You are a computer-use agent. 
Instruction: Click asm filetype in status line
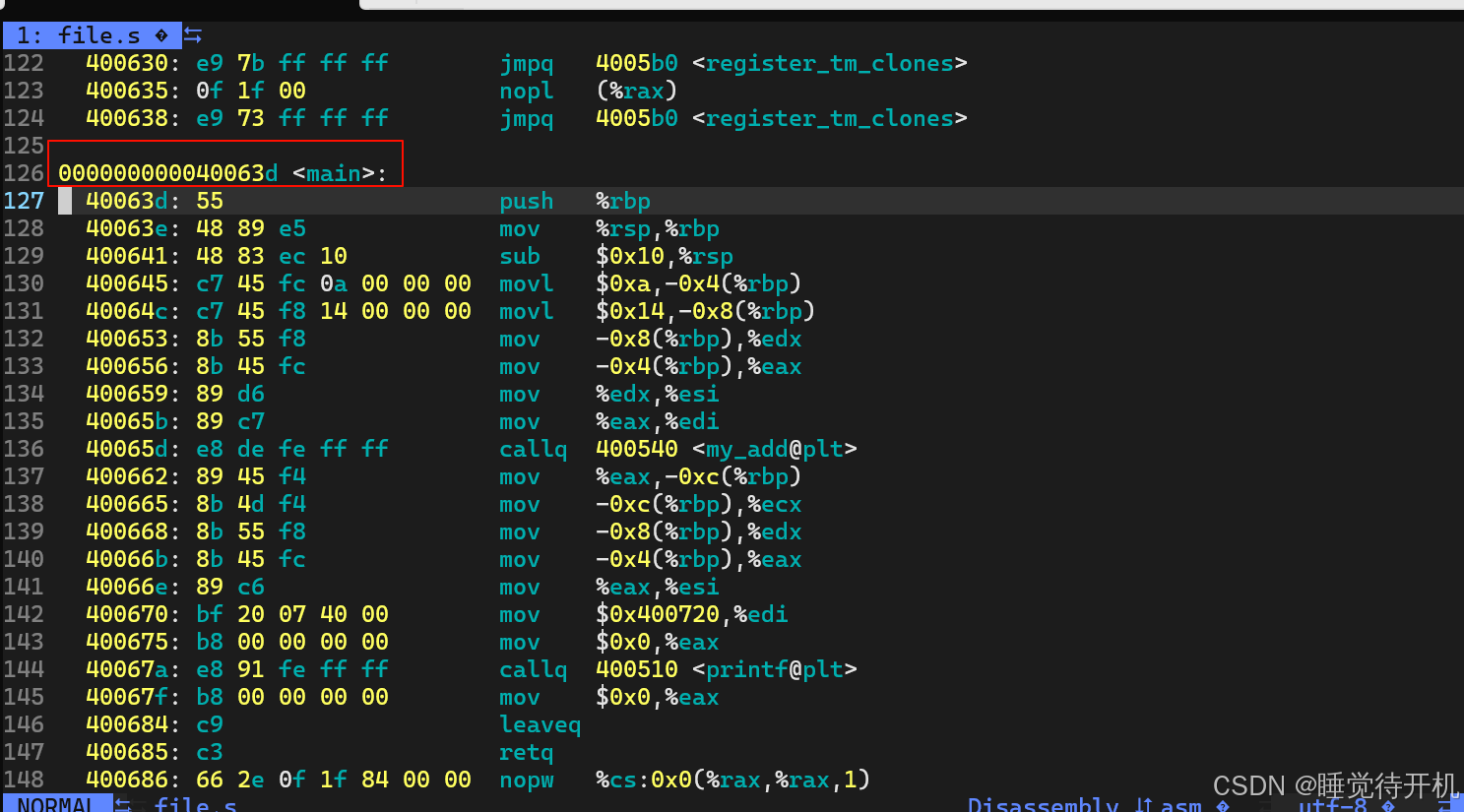pyautogui.click(x=1180, y=804)
